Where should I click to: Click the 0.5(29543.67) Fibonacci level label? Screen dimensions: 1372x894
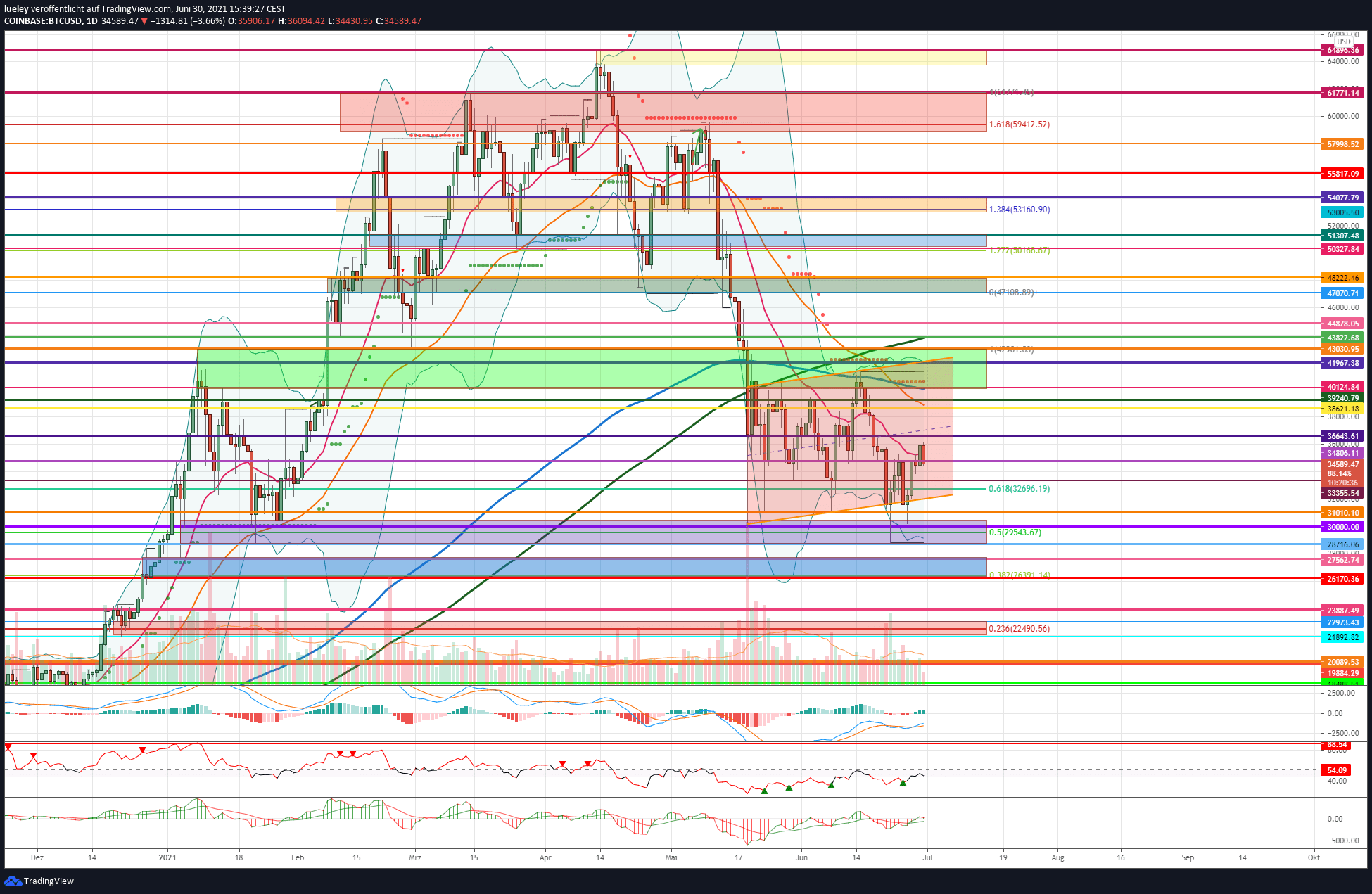[1015, 532]
